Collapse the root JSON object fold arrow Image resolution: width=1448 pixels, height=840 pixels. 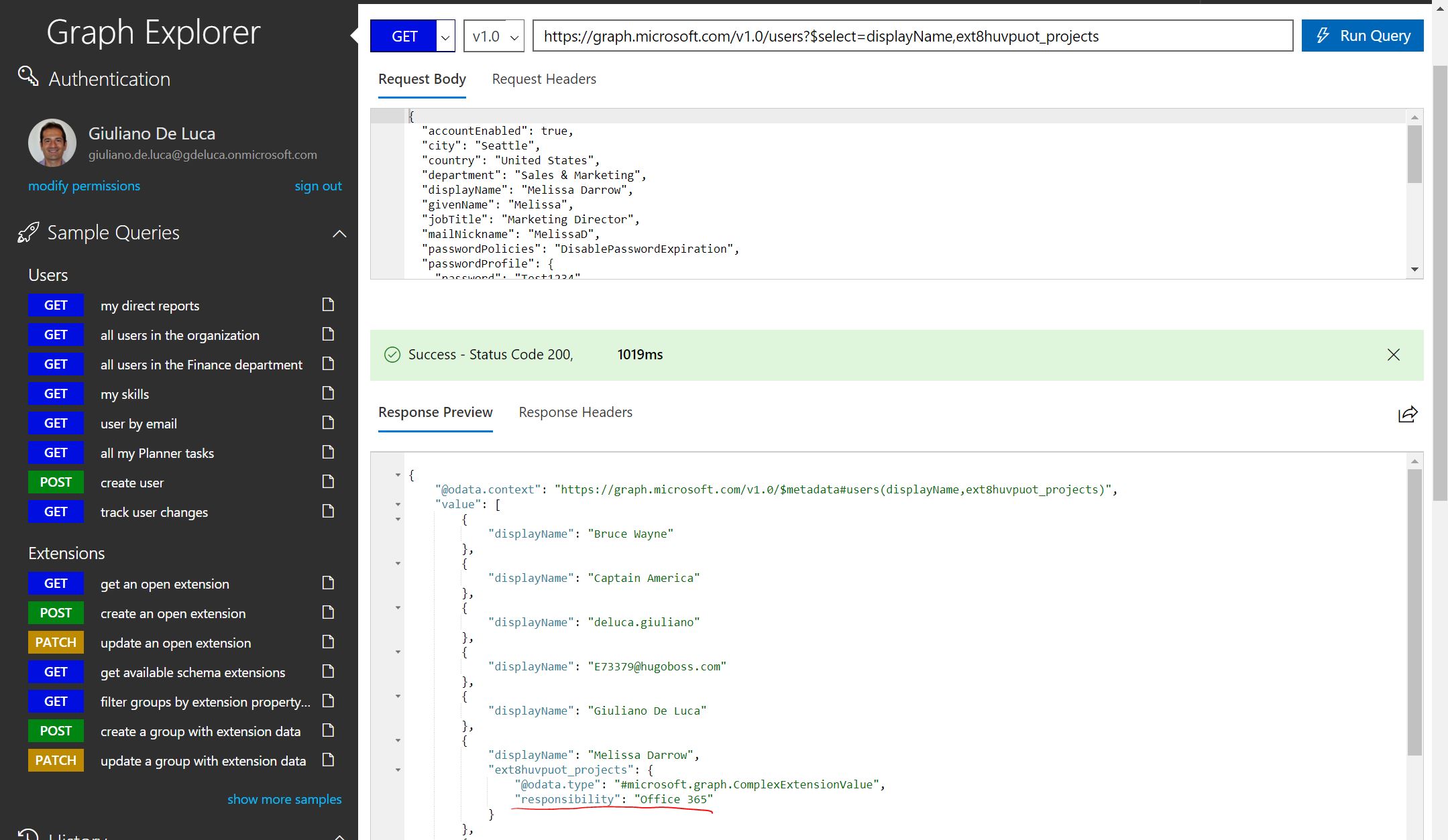point(398,475)
